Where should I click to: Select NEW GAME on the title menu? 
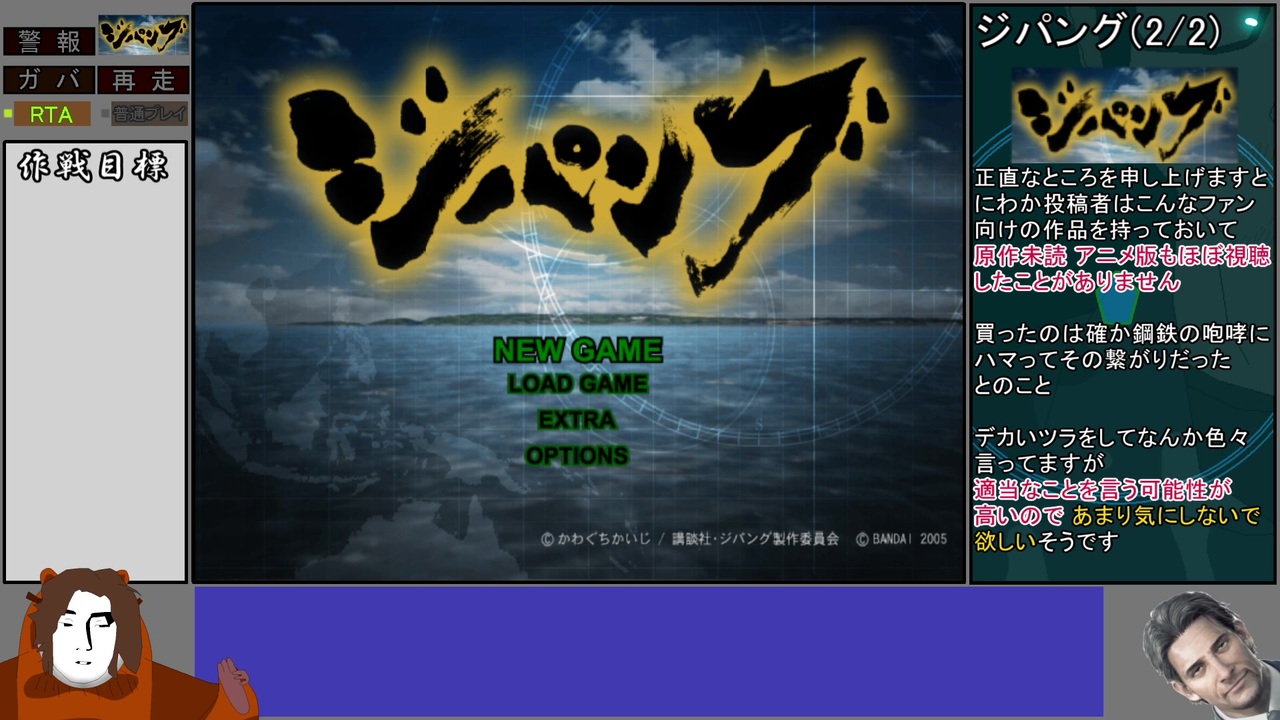click(x=578, y=350)
